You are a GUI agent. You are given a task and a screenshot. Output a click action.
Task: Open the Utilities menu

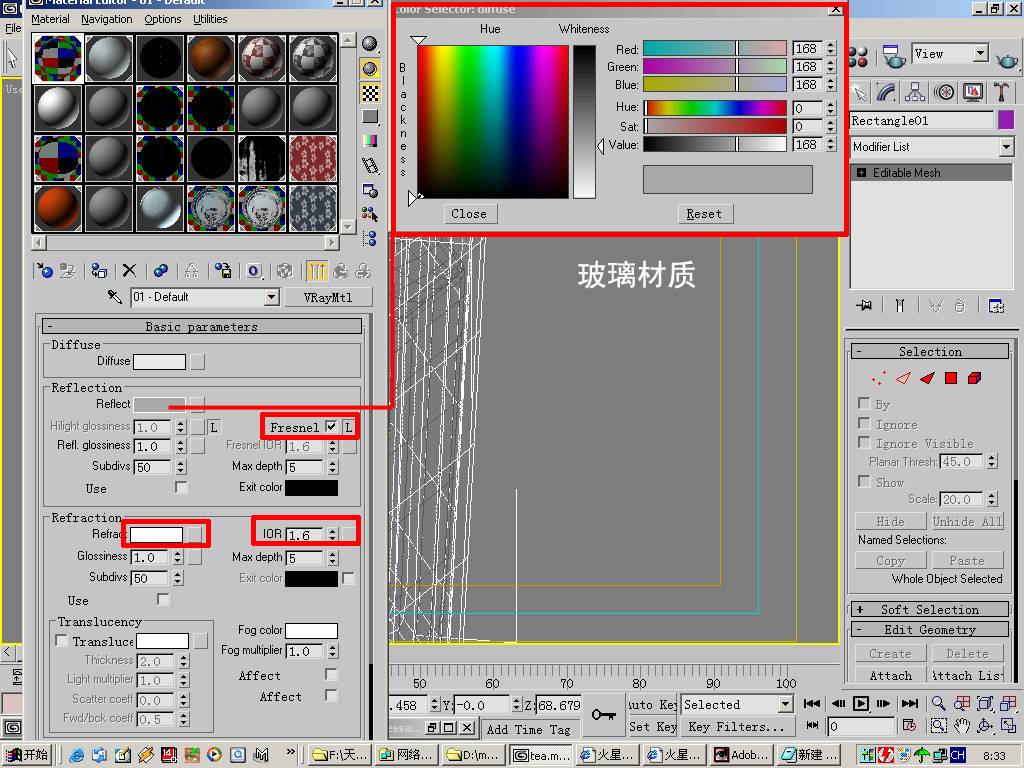210,20
